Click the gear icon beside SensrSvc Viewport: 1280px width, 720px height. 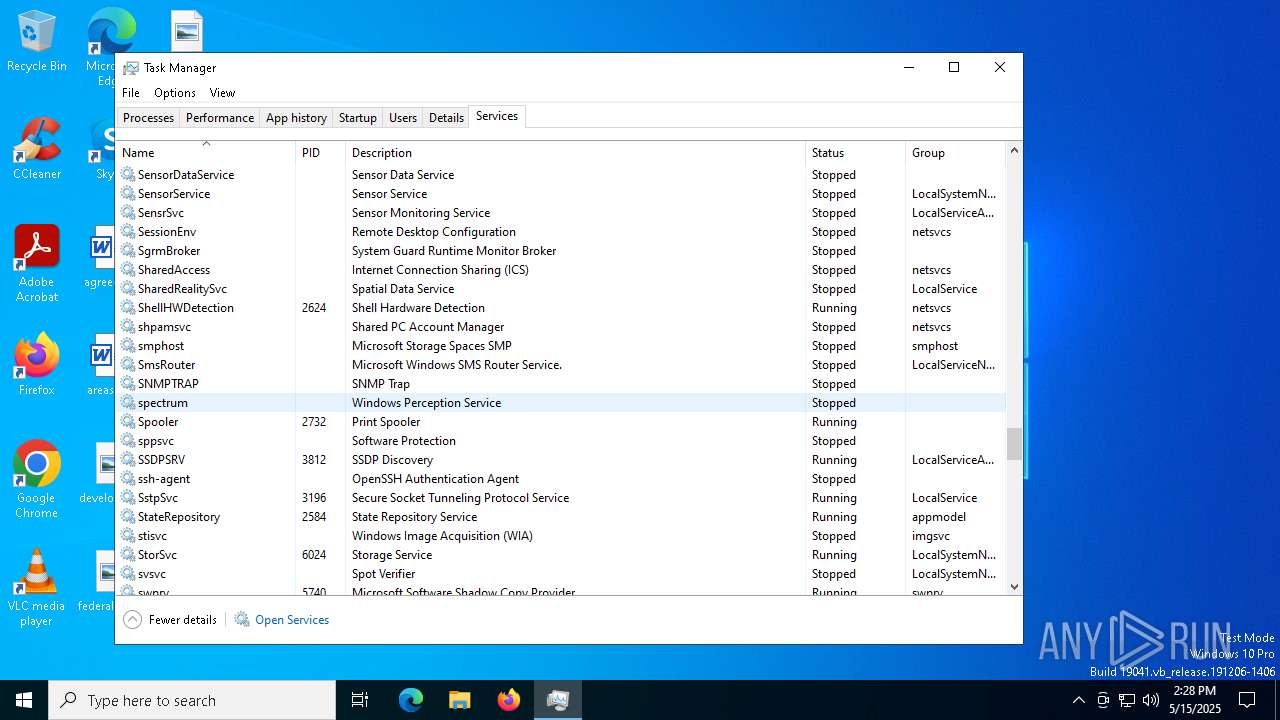pos(128,212)
